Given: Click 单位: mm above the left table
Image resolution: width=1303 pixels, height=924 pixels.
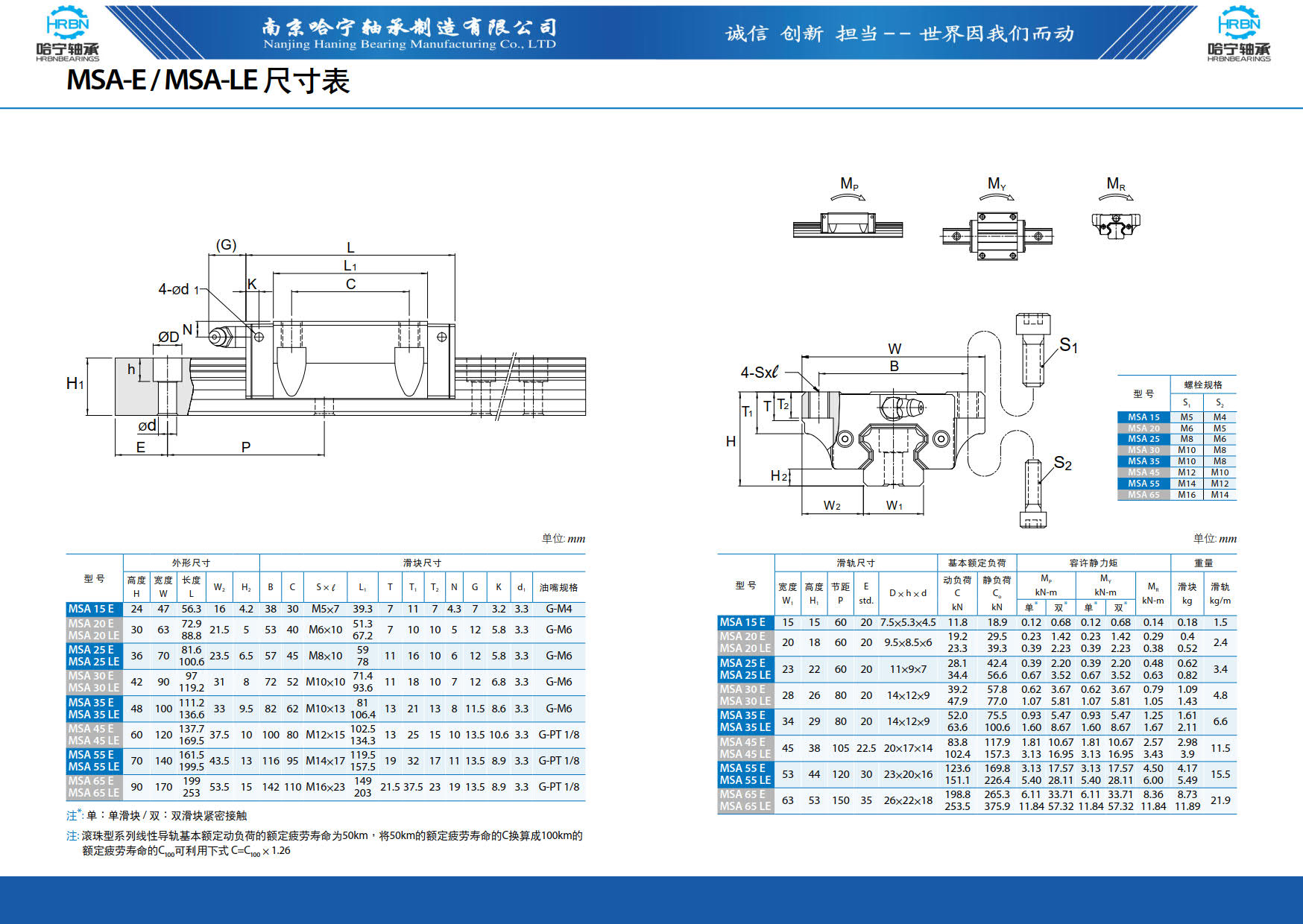Looking at the screenshot, I should tap(564, 539).
